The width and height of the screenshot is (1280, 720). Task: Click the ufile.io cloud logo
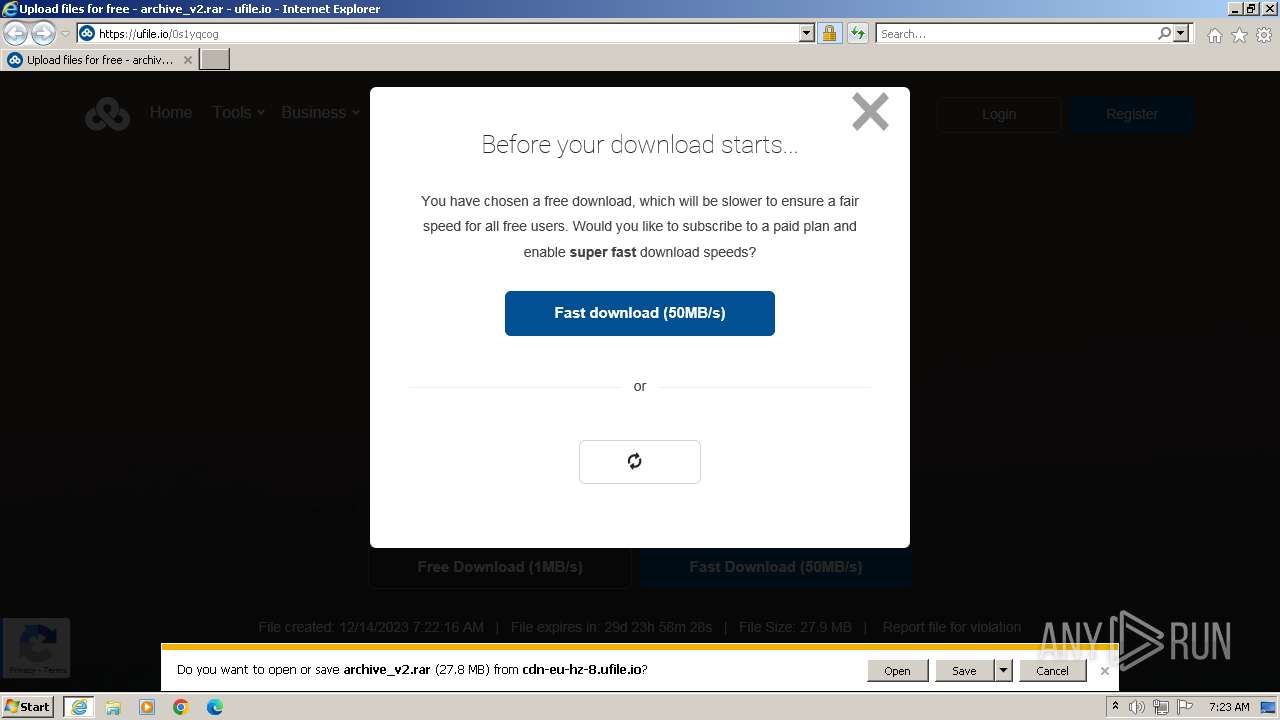pos(107,114)
